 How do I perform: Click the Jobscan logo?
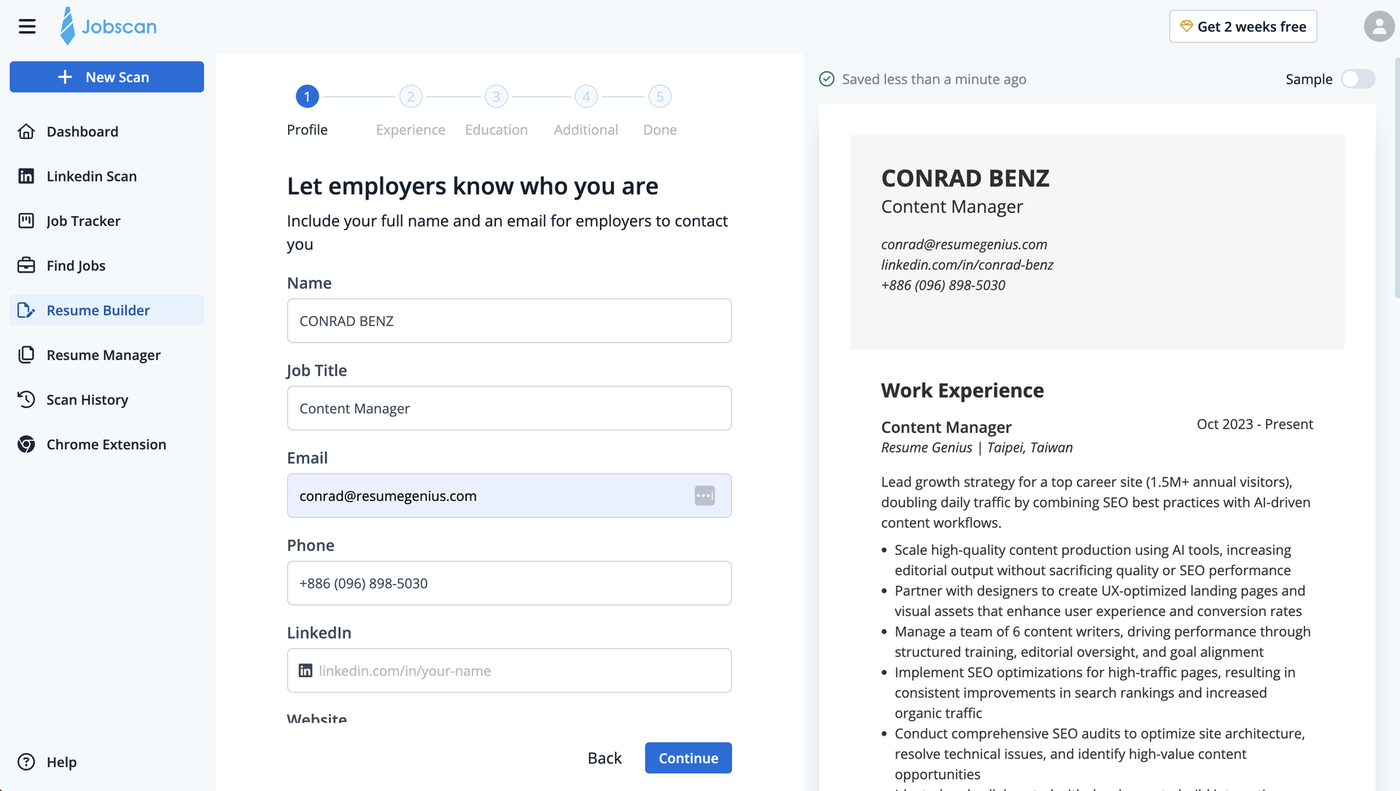pyautogui.click(x=108, y=26)
